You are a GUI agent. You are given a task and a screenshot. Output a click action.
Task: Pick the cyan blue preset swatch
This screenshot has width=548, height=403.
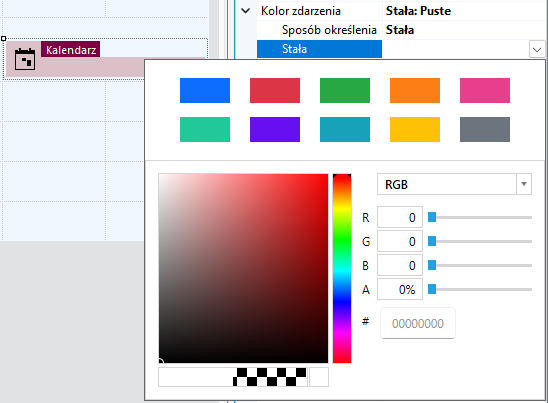[x=345, y=129]
